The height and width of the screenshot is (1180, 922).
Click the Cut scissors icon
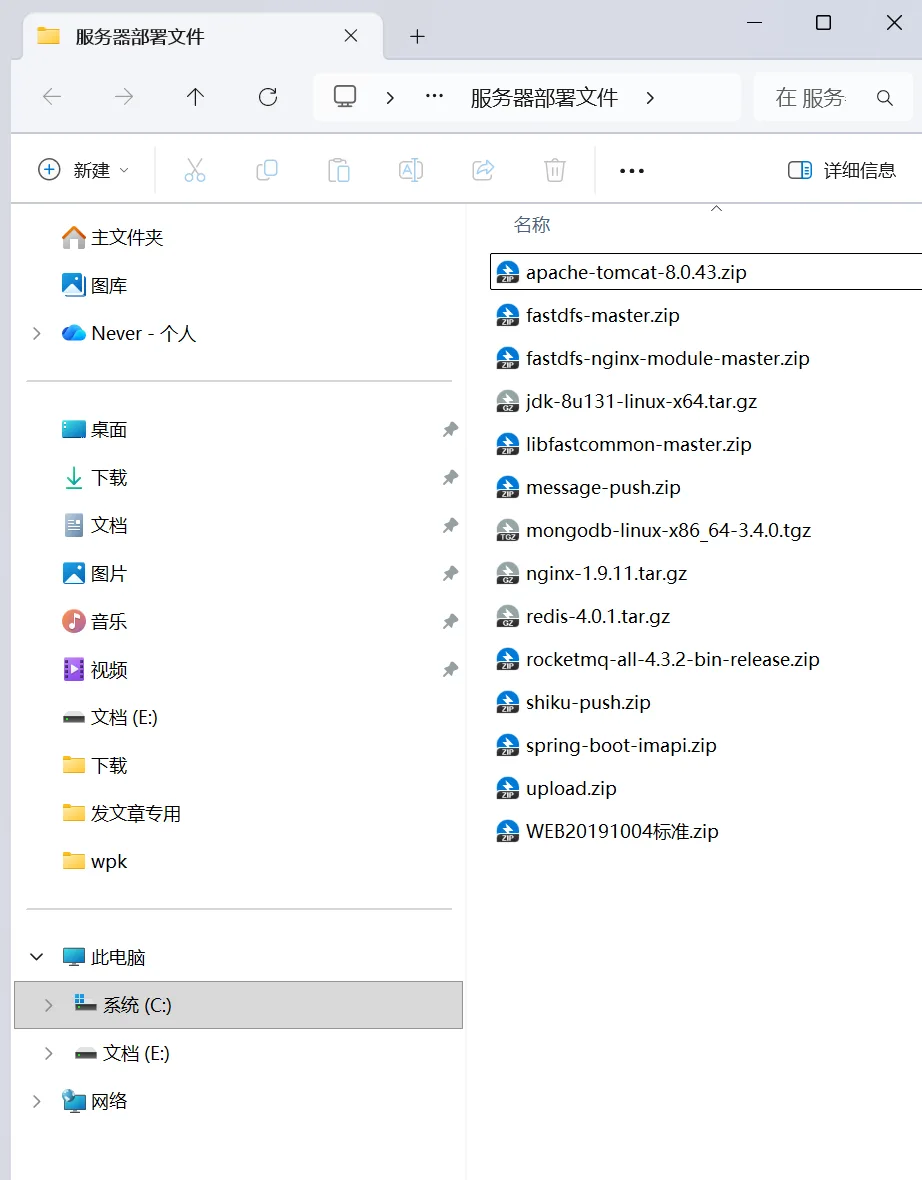tap(195, 170)
